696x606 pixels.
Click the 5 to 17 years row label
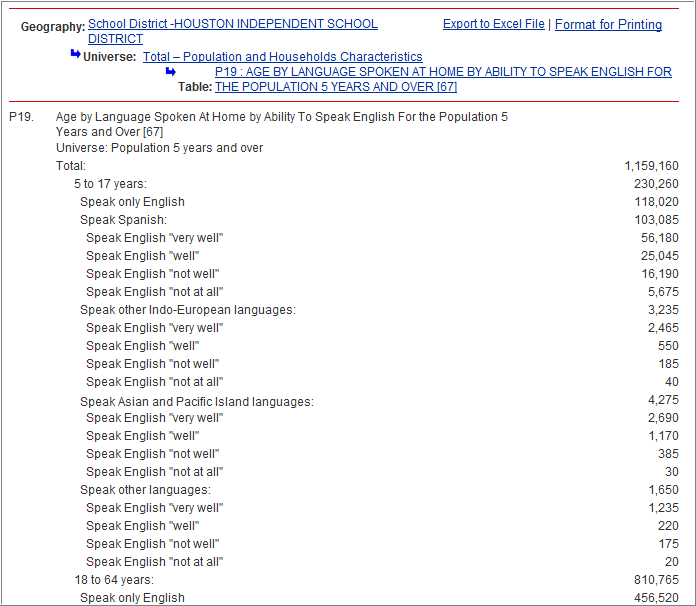click(110, 184)
